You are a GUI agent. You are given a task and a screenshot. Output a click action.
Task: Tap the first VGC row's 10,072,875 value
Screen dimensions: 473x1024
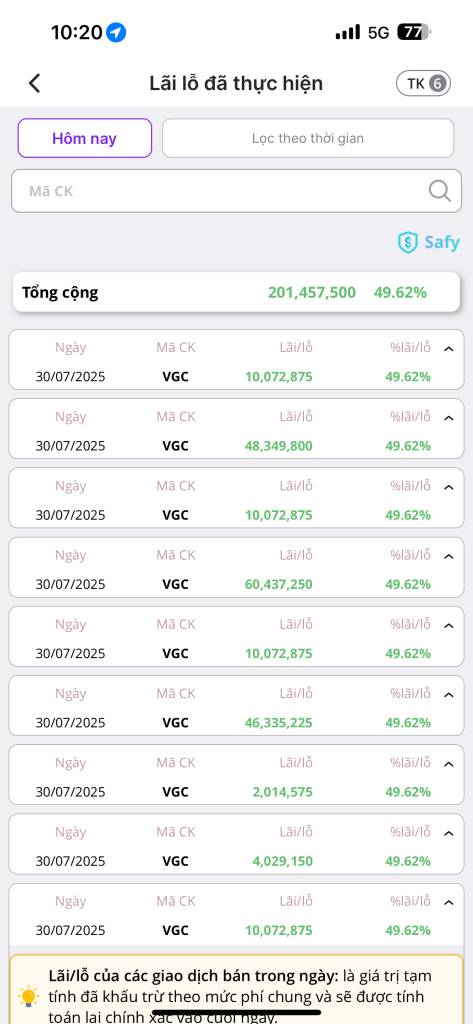point(279,377)
